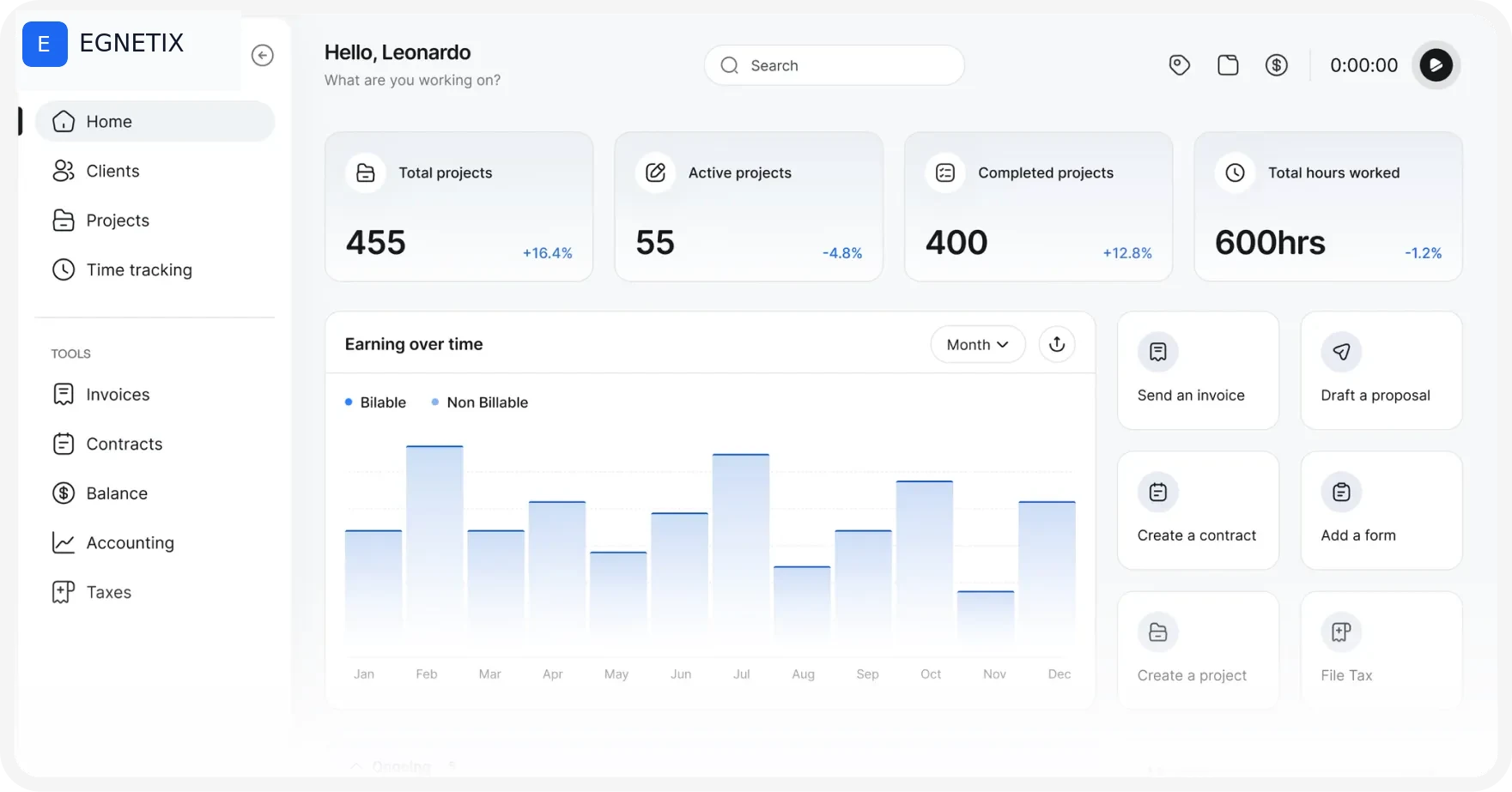
Task: Click the tag icon in header
Action: pyautogui.click(x=1180, y=65)
